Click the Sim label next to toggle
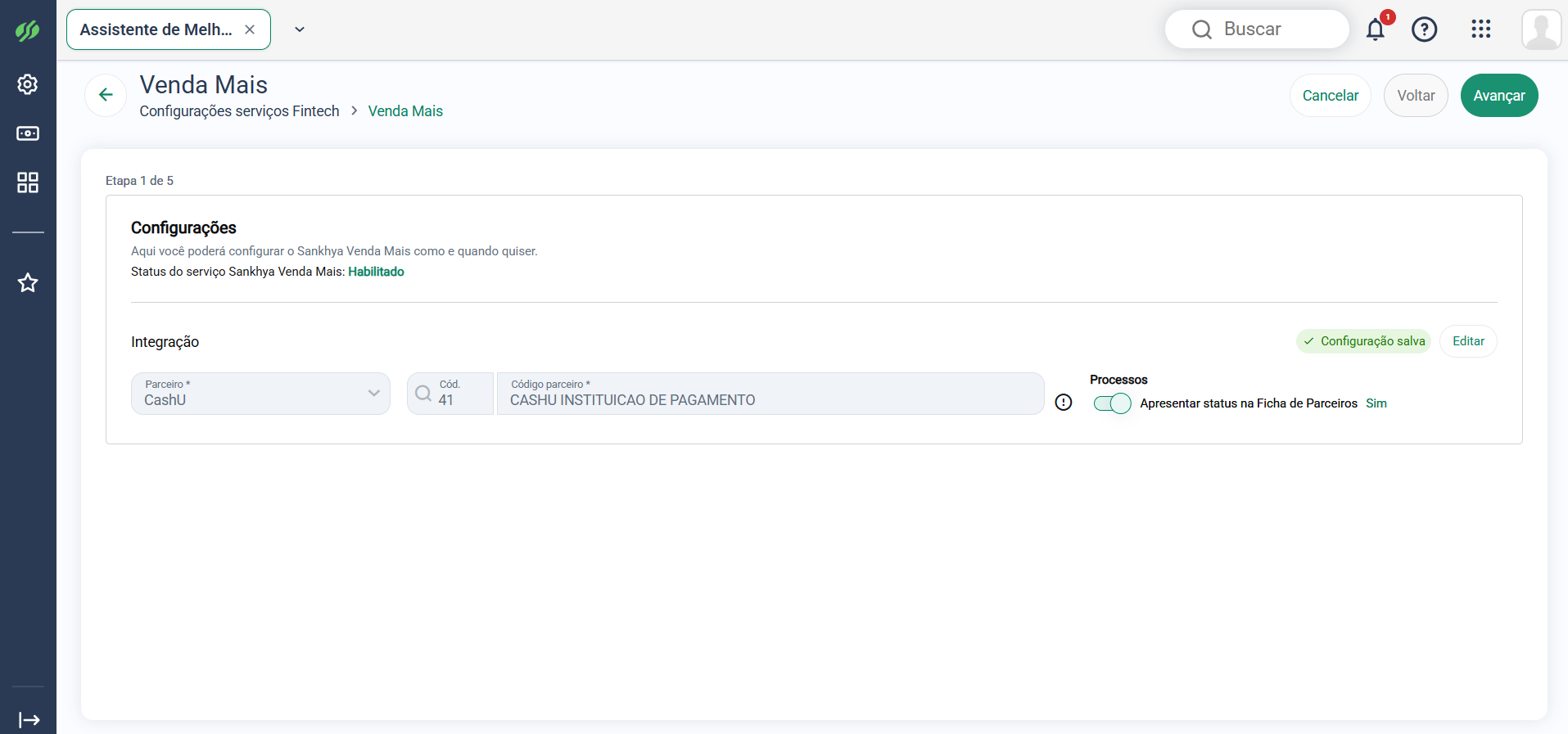 [1376, 403]
